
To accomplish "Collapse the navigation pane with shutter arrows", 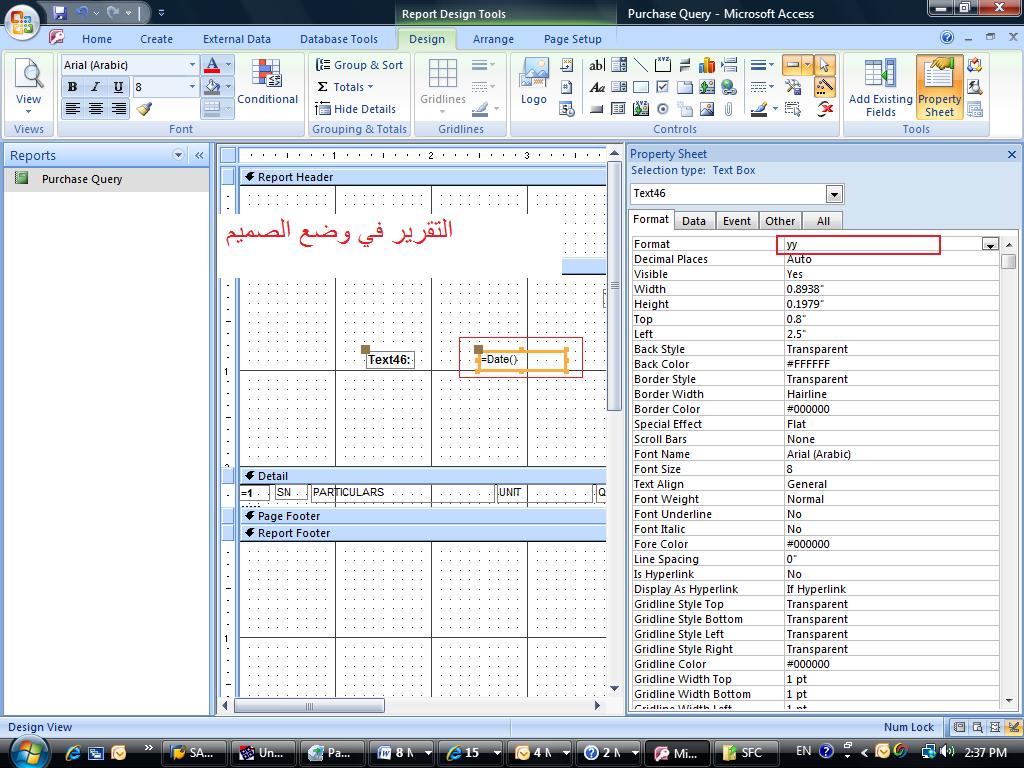I will coord(199,155).
